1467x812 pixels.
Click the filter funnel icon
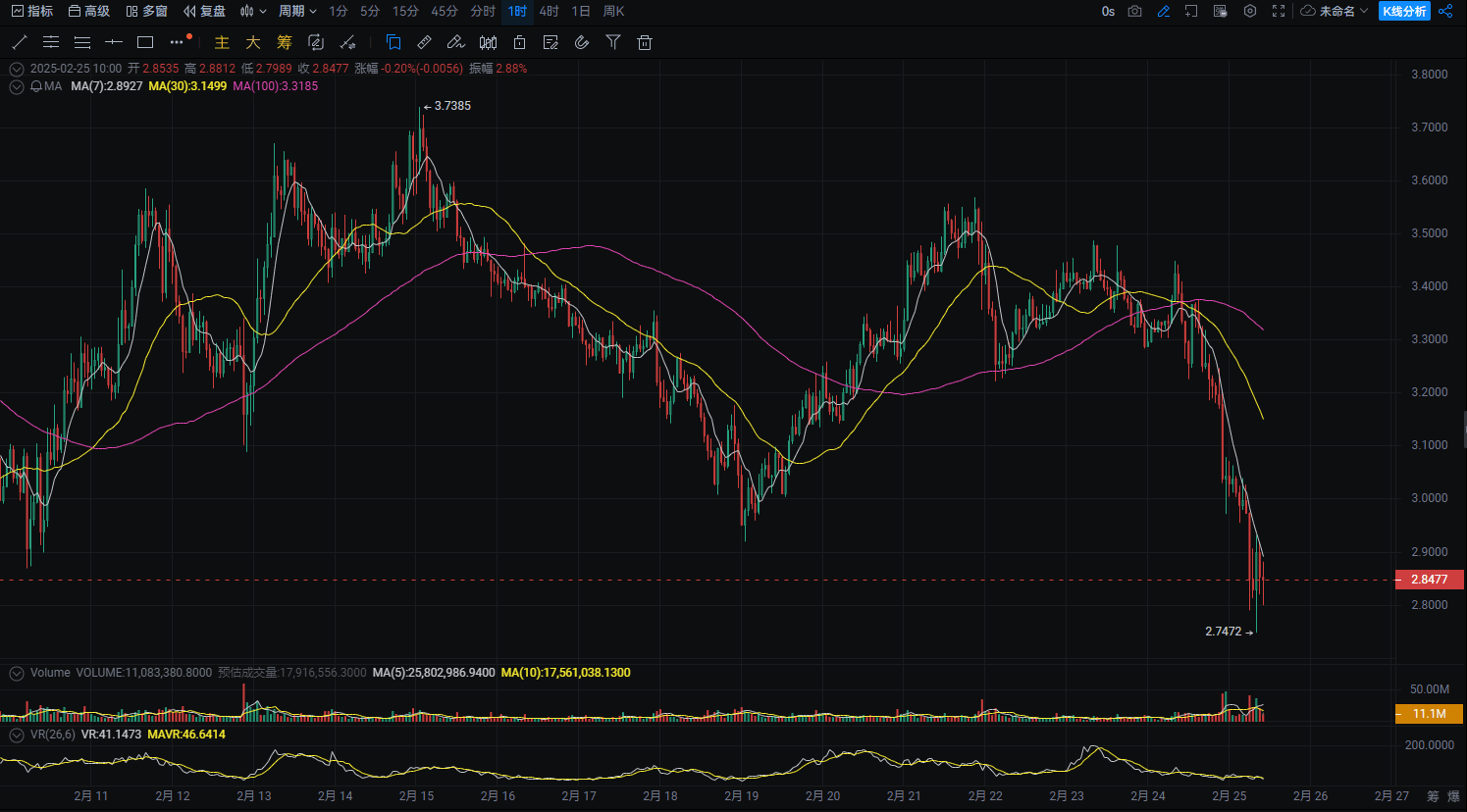click(x=613, y=42)
